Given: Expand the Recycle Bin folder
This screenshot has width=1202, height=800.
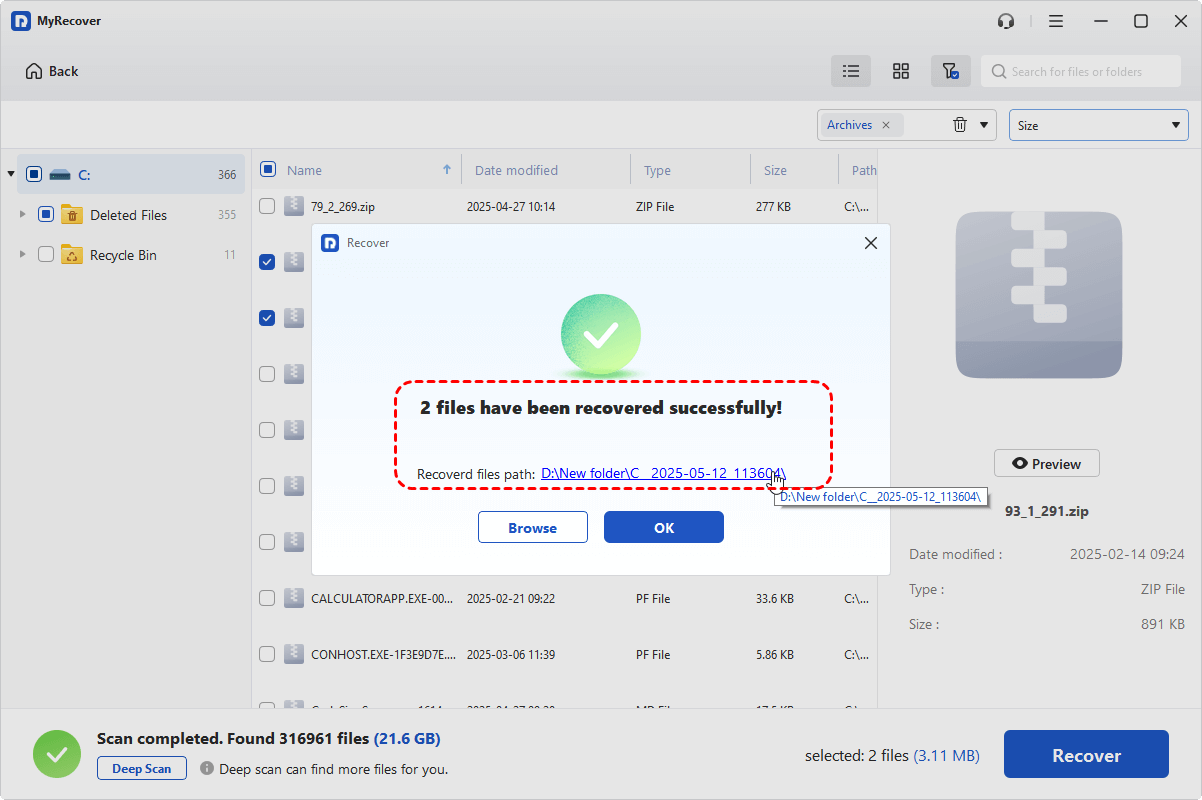Looking at the screenshot, I should coord(23,254).
